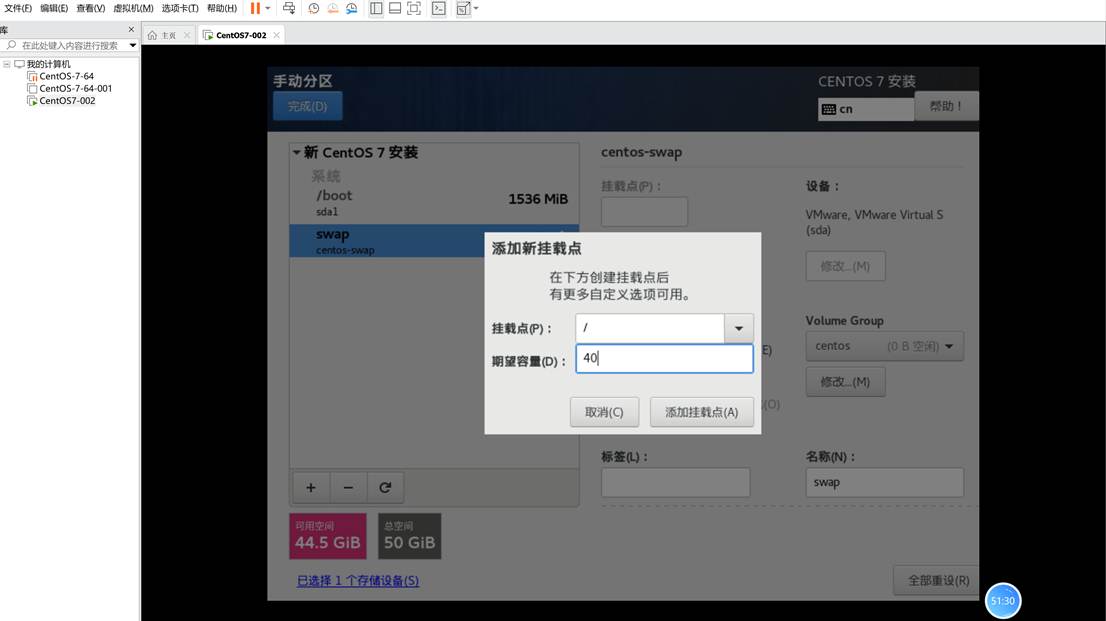The height and width of the screenshot is (621, 1106).
Task: Click the reload storage configuration icon
Action: coord(385,488)
